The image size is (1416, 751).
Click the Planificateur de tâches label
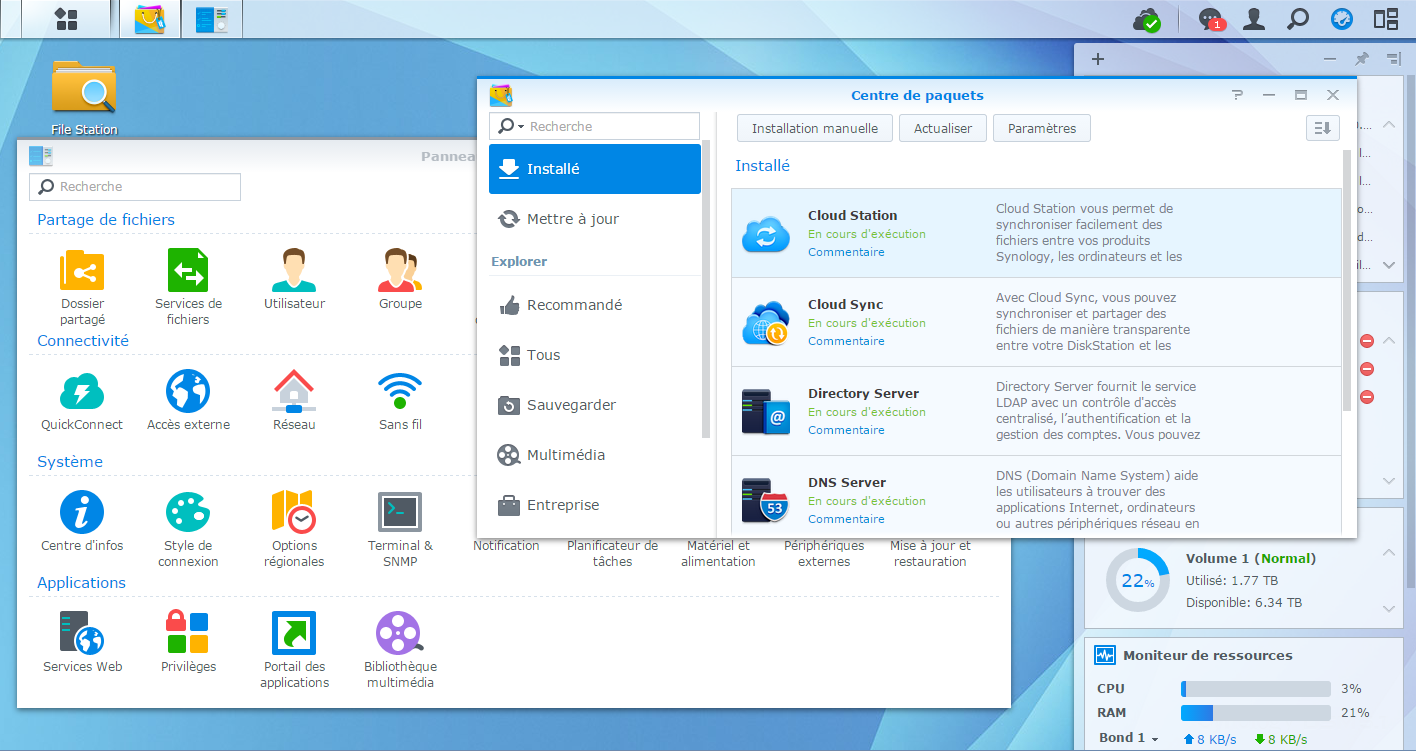(612, 554)
